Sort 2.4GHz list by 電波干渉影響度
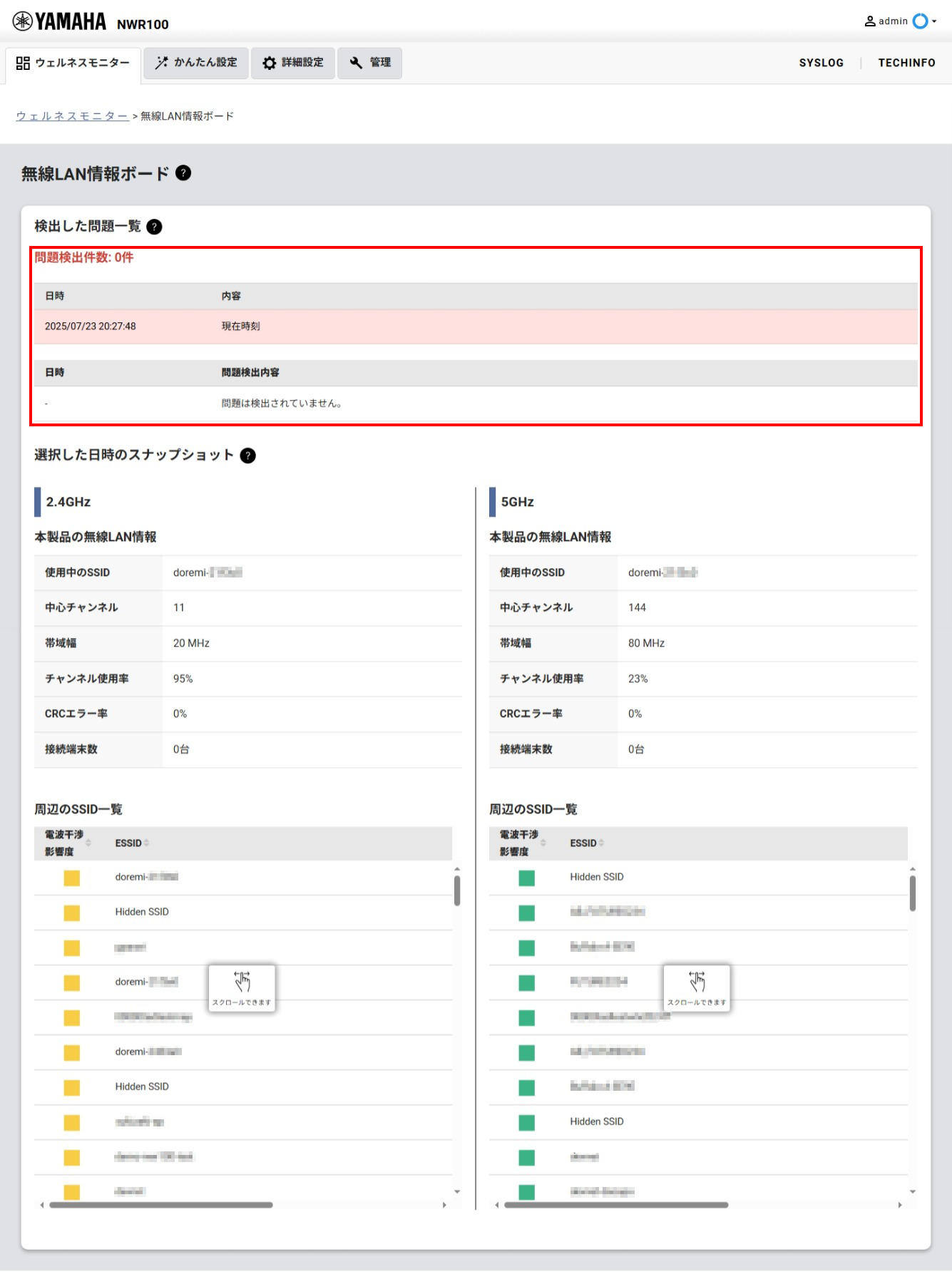The image size is (952, 1274). [88, 843]
